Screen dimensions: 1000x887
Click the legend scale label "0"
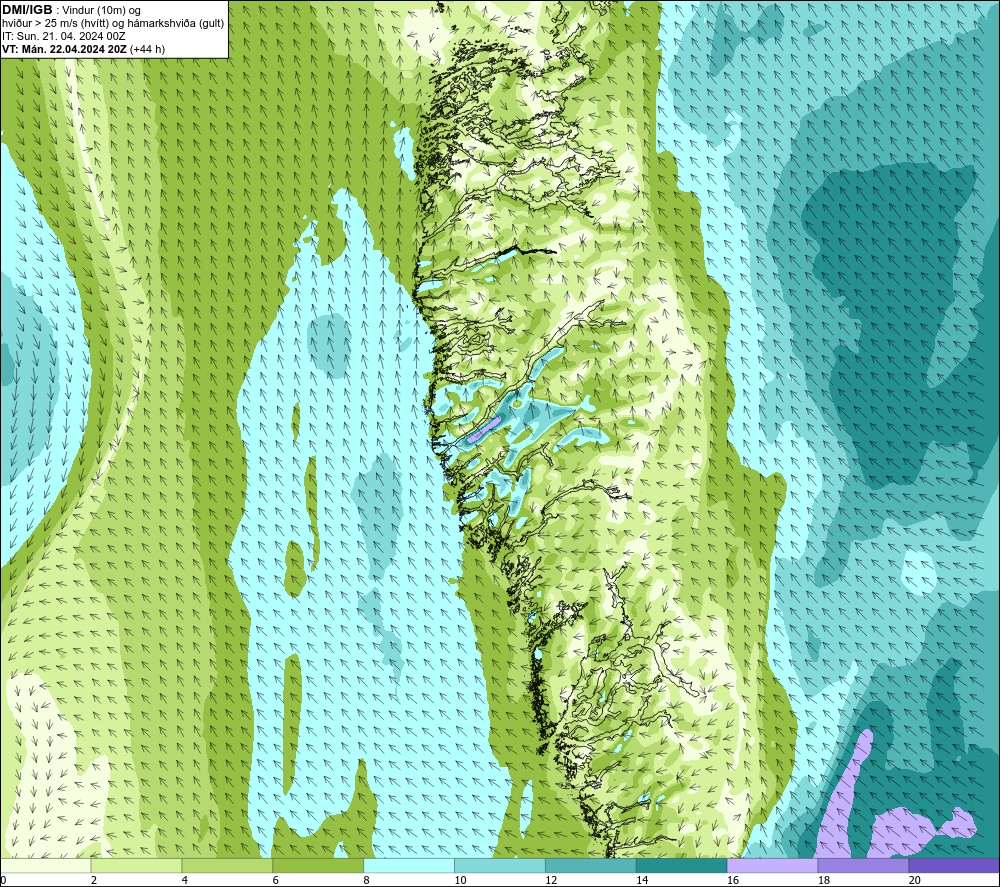4,881
